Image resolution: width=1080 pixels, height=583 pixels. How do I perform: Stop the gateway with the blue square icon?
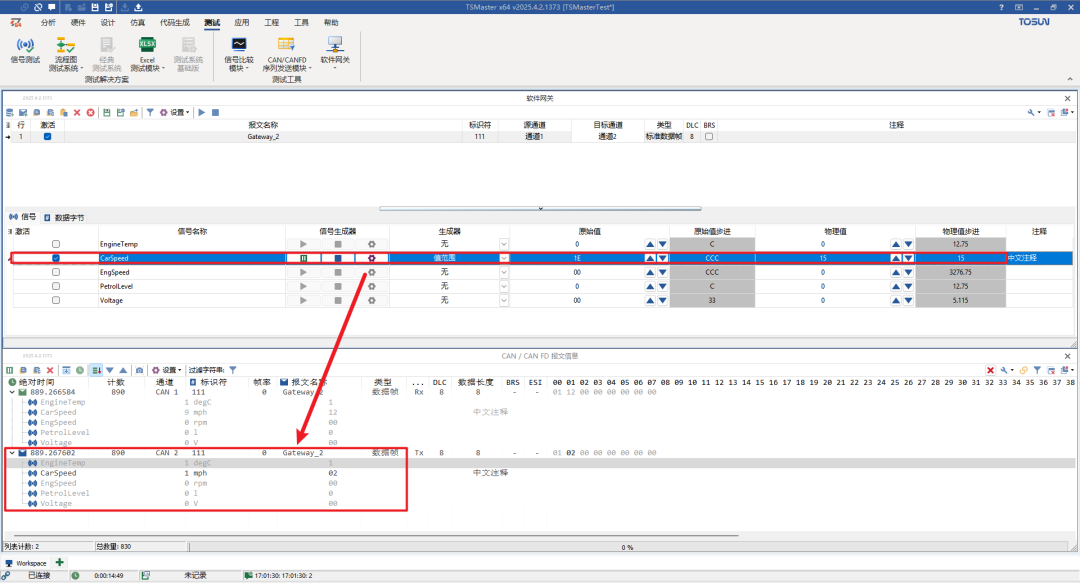(215, 112)
